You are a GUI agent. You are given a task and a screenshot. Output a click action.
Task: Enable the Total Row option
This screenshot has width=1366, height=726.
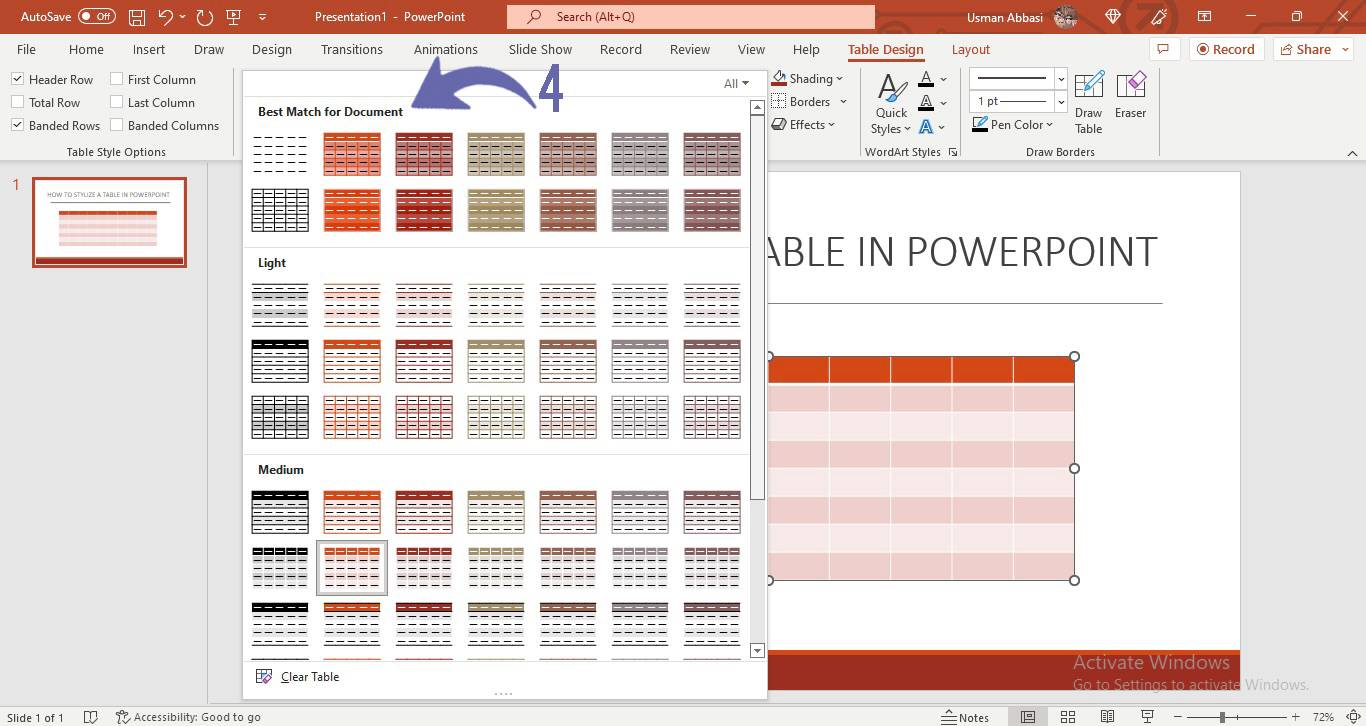tap(17, 102)
